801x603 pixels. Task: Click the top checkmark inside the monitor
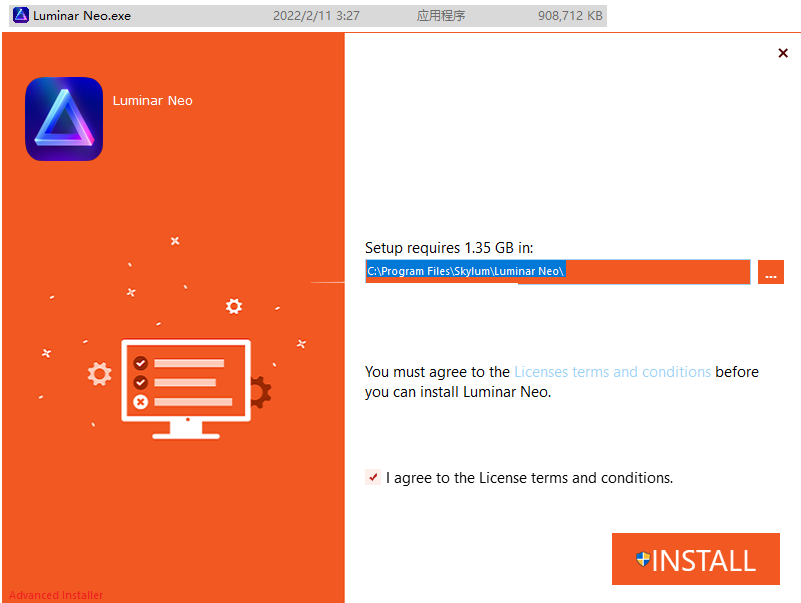pyautogui.click(x=141, y=363)
